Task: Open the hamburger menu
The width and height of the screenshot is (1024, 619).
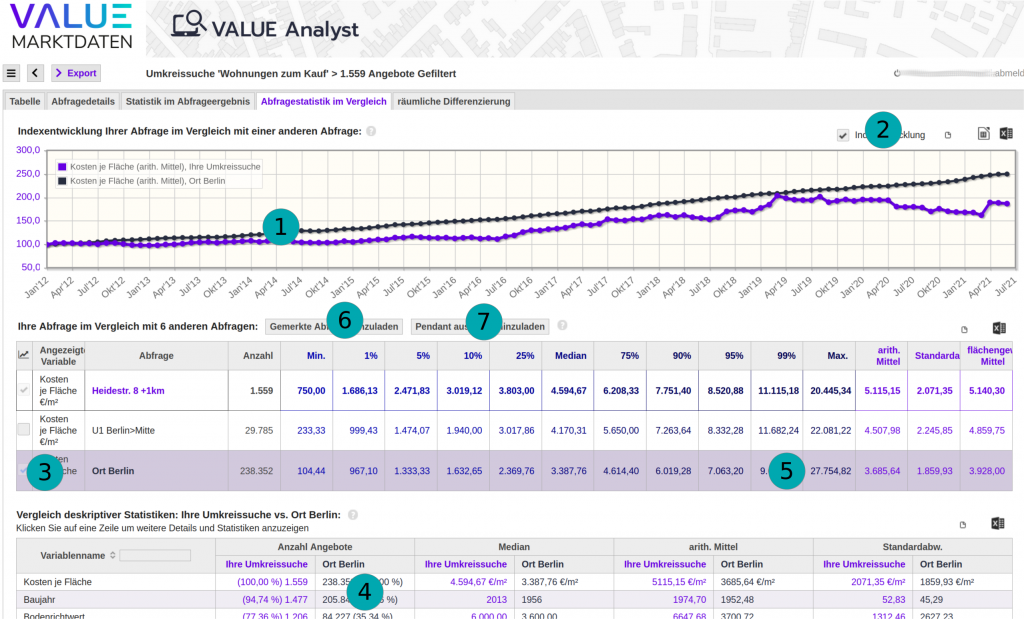Action: (x=11, y=73)
